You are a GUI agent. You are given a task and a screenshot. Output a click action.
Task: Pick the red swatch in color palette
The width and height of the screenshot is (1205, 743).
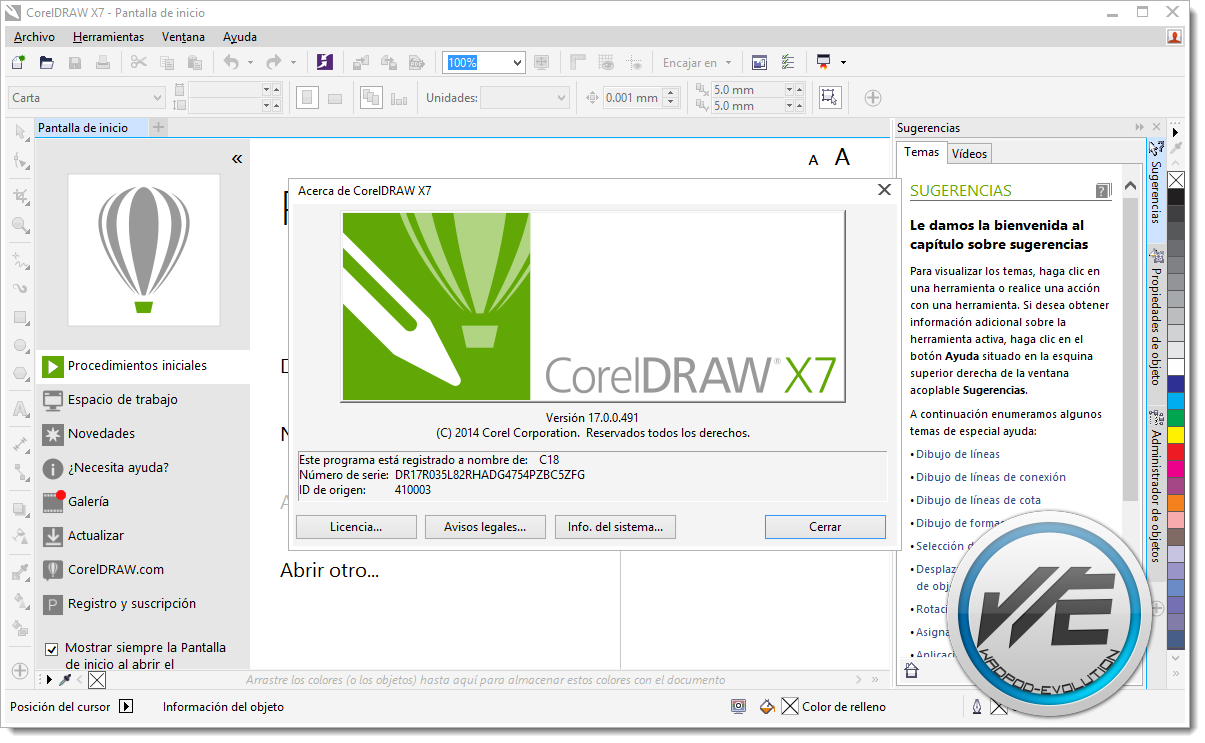(x=1176, y=451)
